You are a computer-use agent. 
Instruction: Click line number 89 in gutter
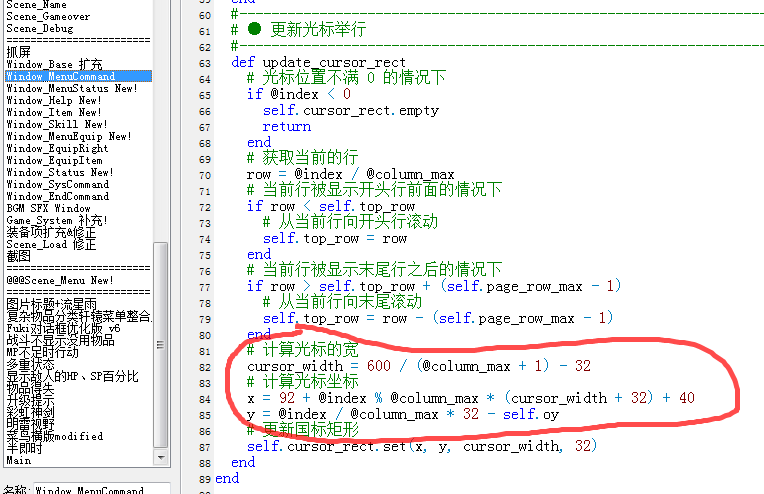(x=205, y=479)
